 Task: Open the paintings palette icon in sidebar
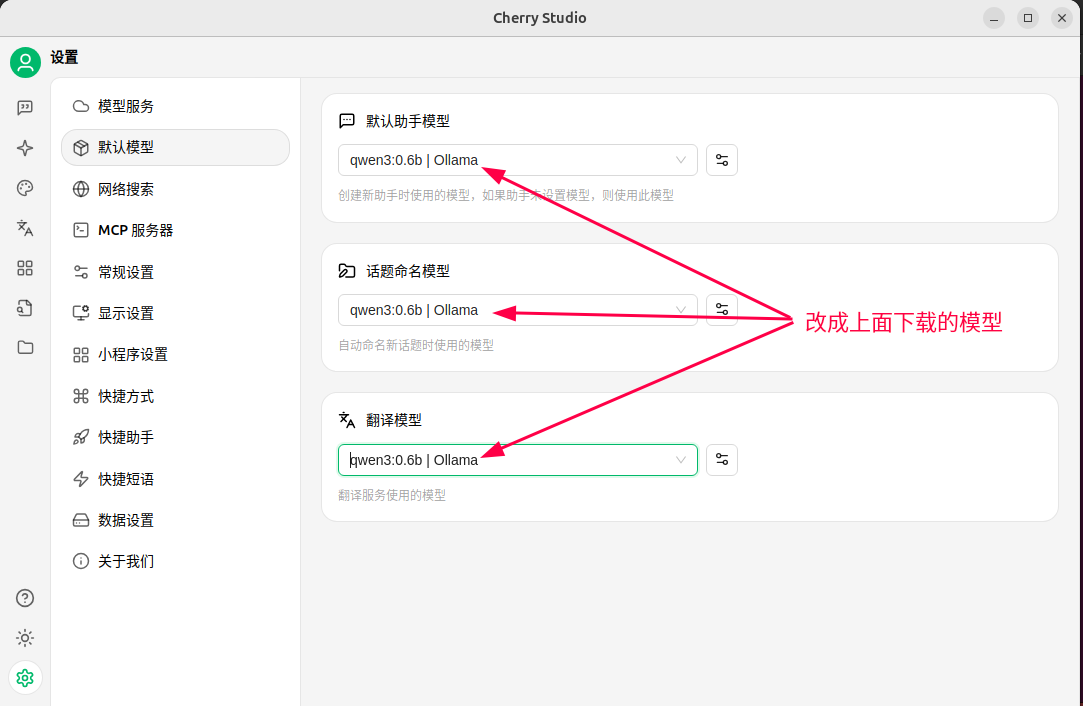[x=25, y=188]
